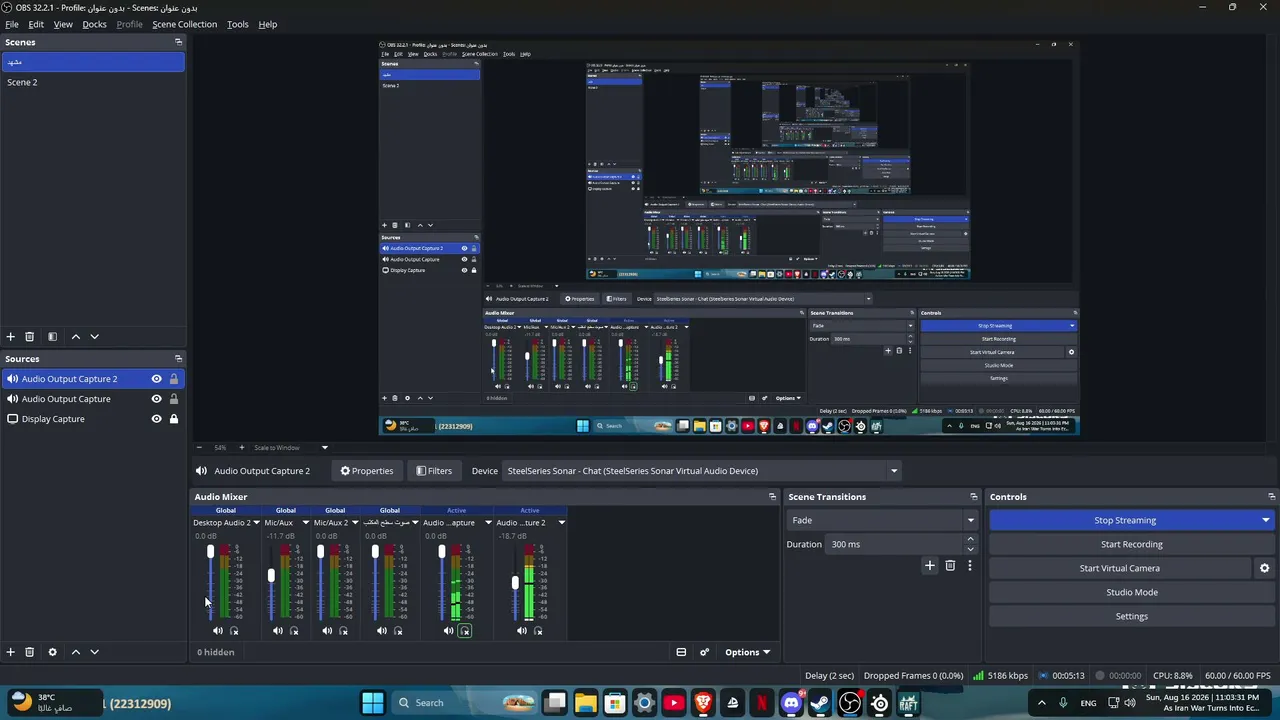Move selected scene up
This screenshot has height=720, width=1280.
coord(76,337)
